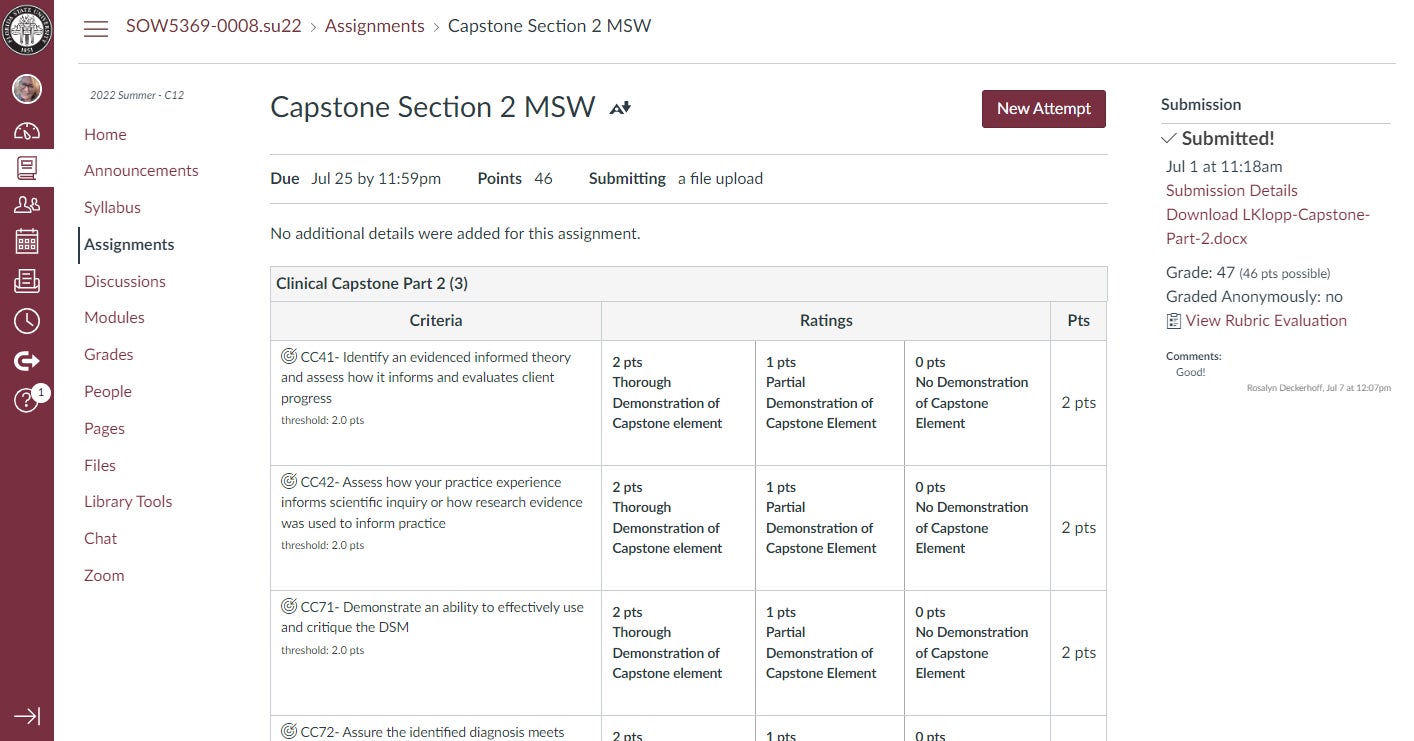Click the outcome target icon beside CC41
This screenshot has width=1414, height=741.
(x=289, y=356)
